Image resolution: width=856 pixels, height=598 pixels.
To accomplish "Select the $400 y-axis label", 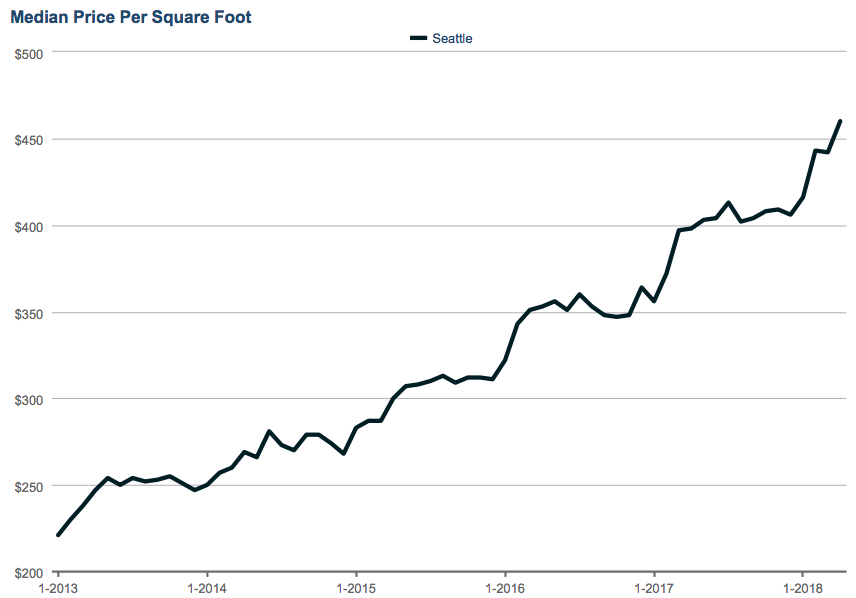I will pyautogui.click(x=28, y=226).
